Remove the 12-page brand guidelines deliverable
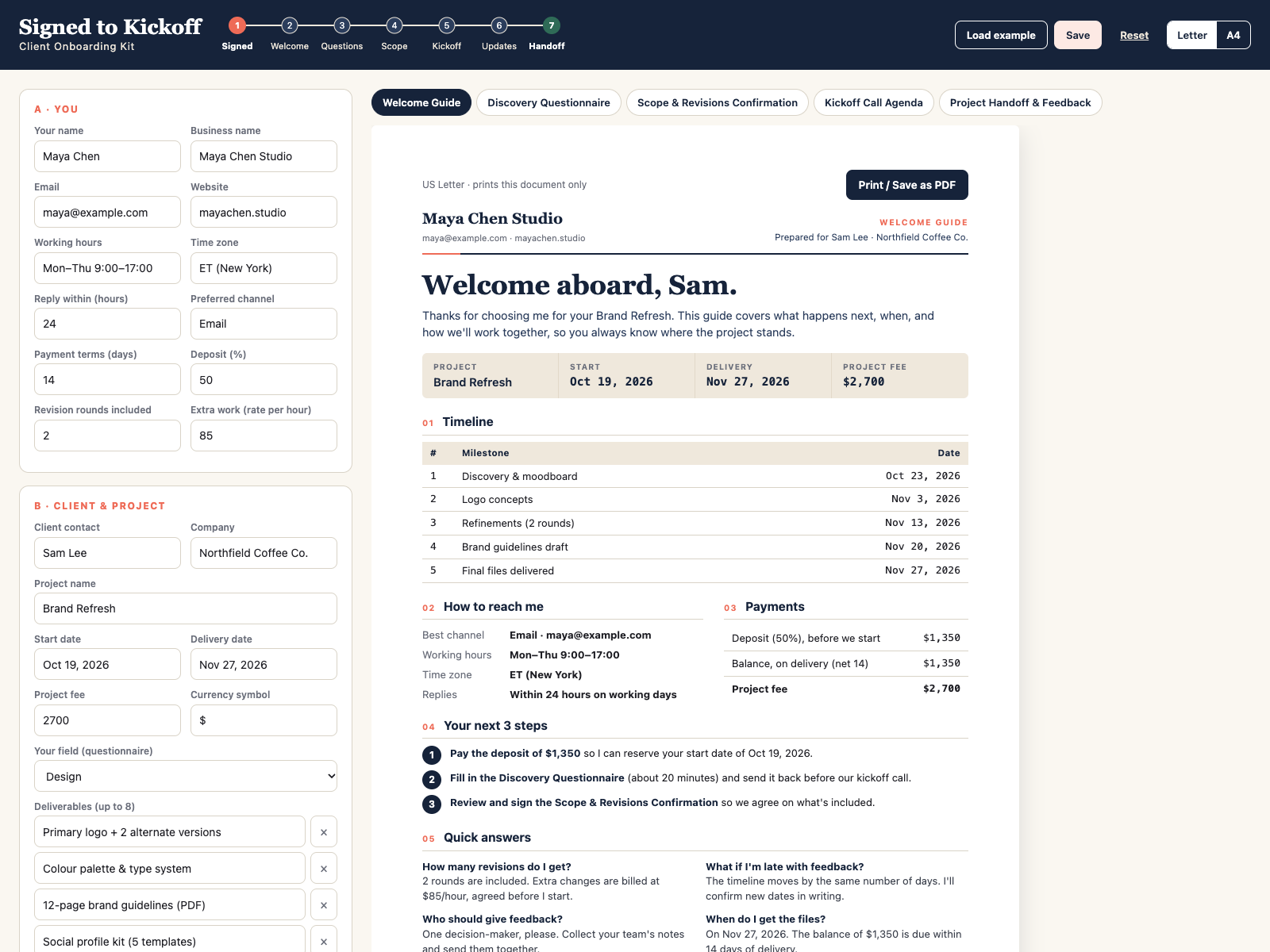The height and width of the screenshot is (952, 1270). tap(324, 905)
